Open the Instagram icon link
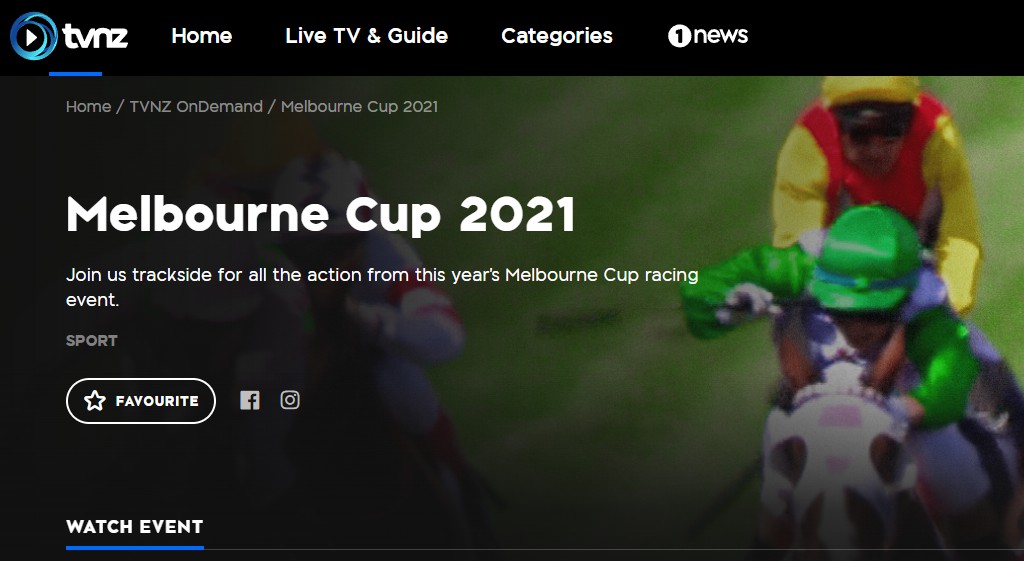 290,400
